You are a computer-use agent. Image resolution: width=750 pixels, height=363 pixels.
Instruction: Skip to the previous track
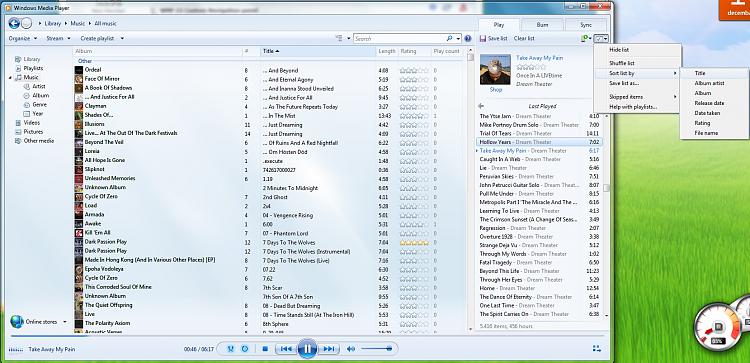[x=286, y=349]
